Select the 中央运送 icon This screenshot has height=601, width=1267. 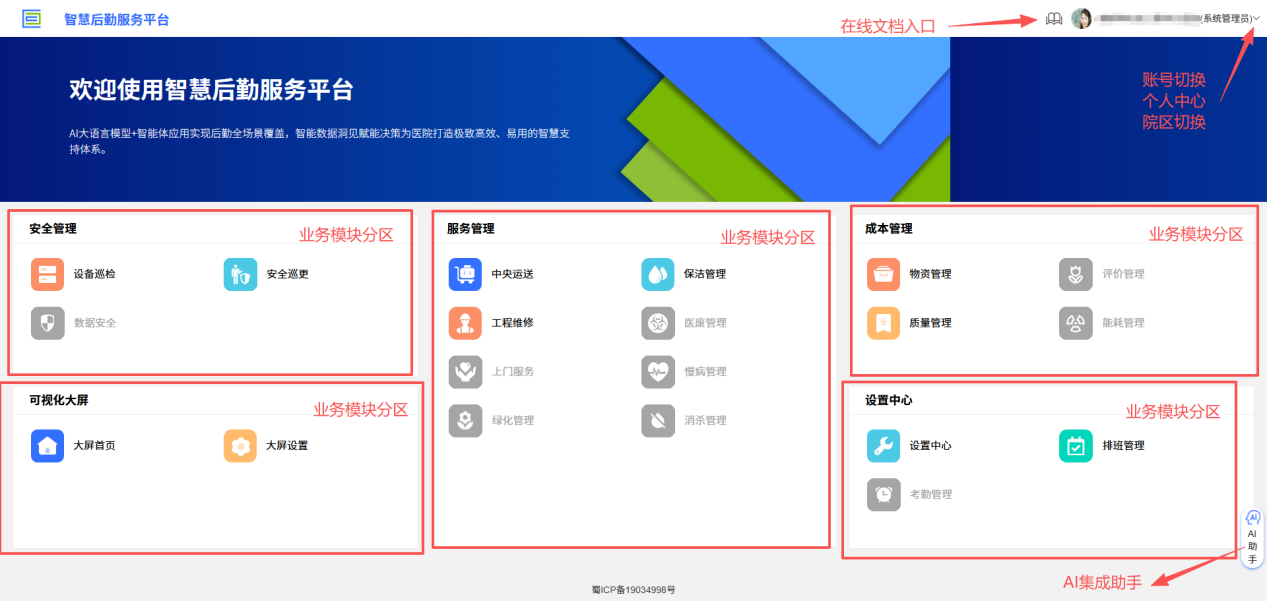click(x=466, y=273)
